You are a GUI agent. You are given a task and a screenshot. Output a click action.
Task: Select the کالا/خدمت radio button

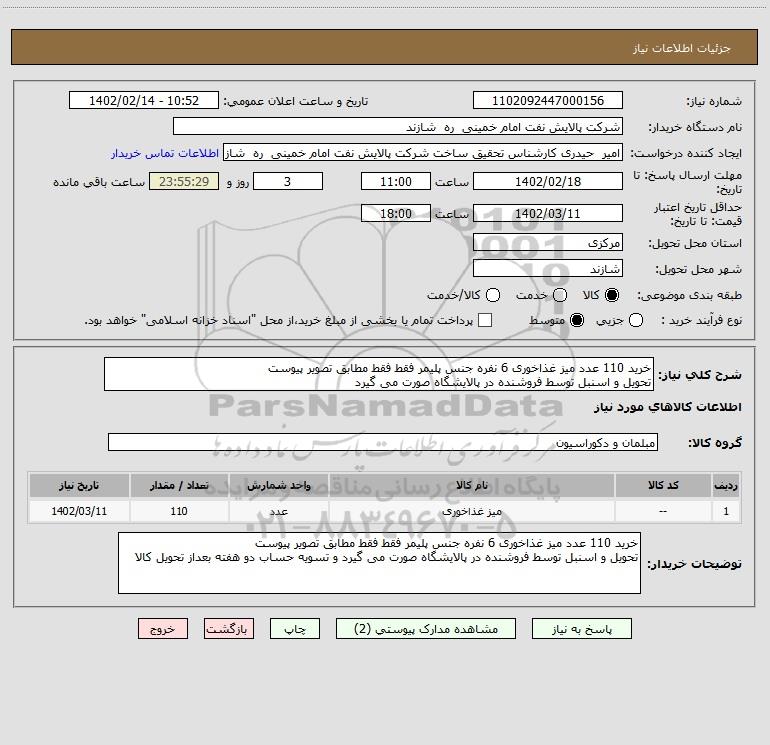[x=493, y=295]
